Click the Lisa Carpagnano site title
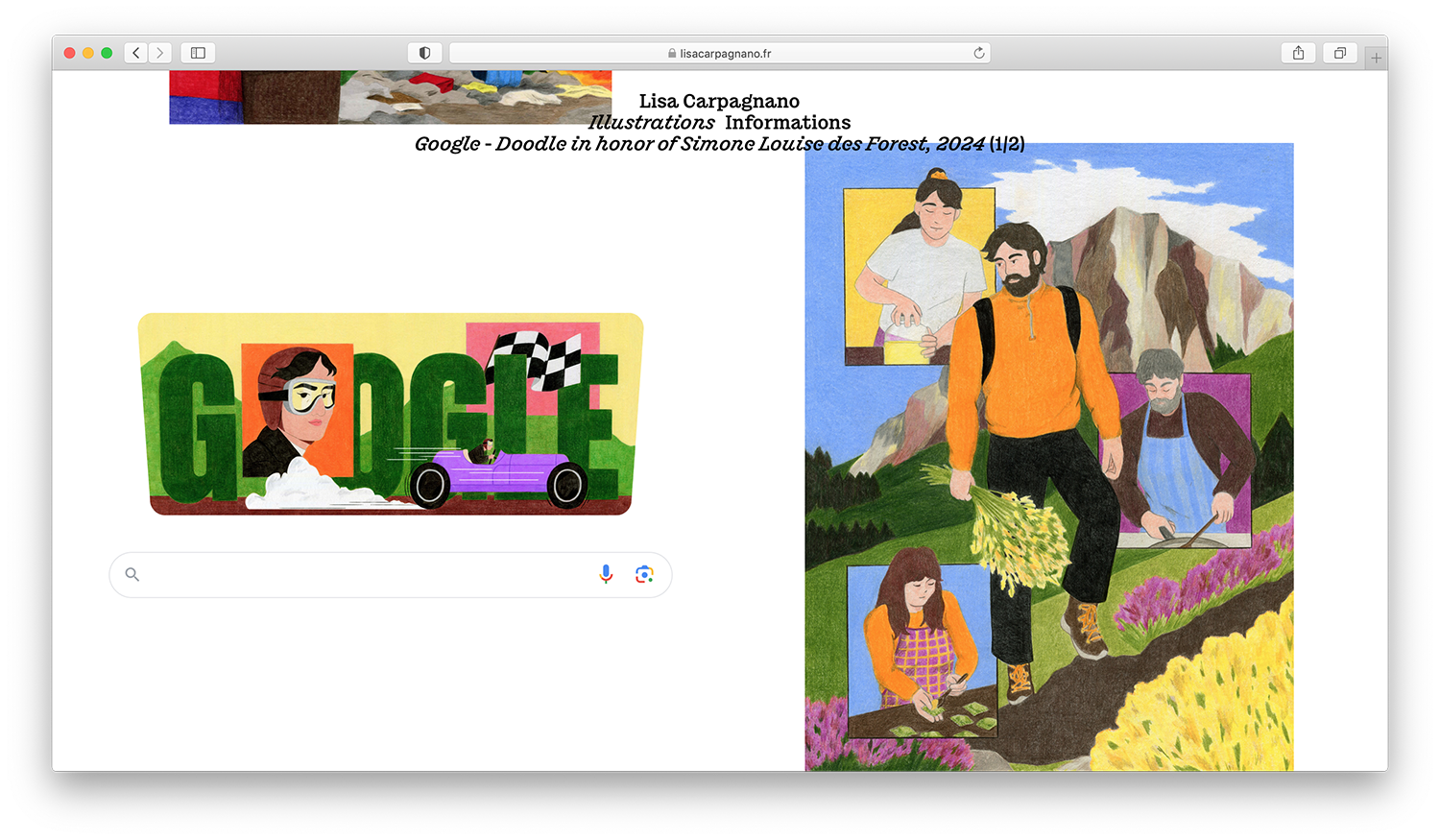The height and width of the screenshot is (840, 1440). (x=719, y=101)
